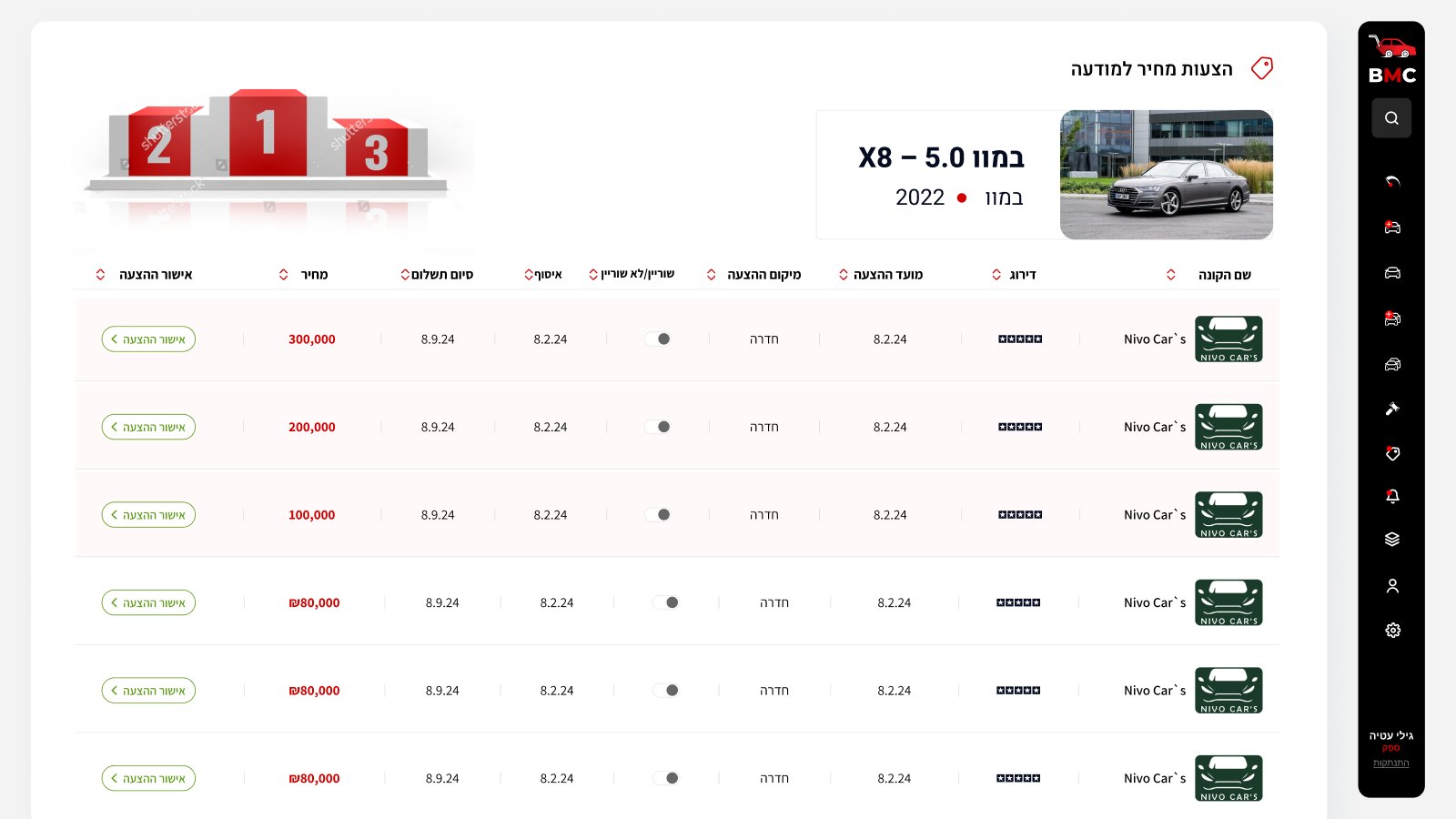Toggle the reserved switch in the fifth row
This screenshot has width=1456, height=819.
[666, 691]
